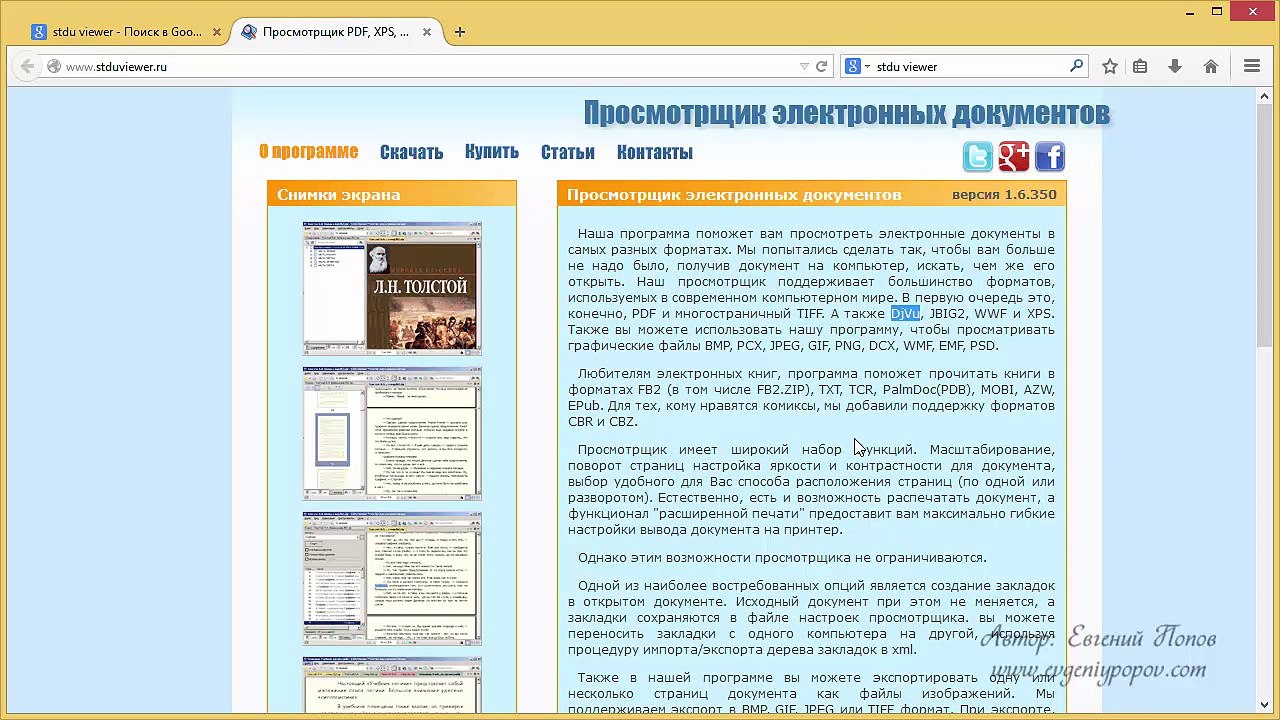Open the URL history dropdown arrow
Screen dimensions: 1280x720
point(804,67)
